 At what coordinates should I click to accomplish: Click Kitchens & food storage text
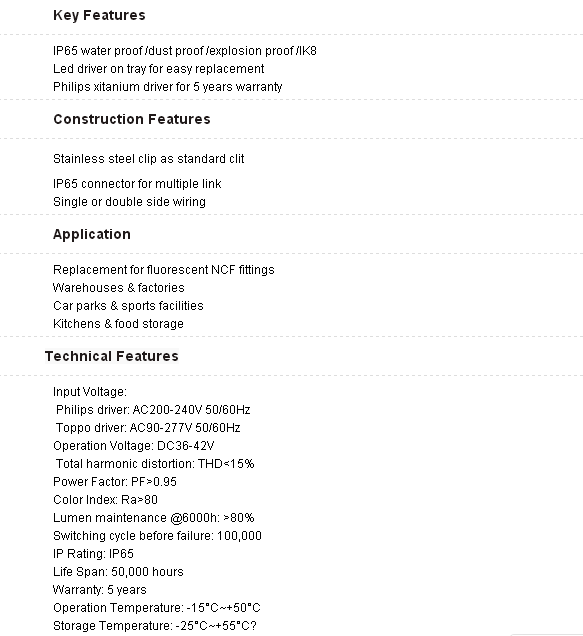(118, 324)
